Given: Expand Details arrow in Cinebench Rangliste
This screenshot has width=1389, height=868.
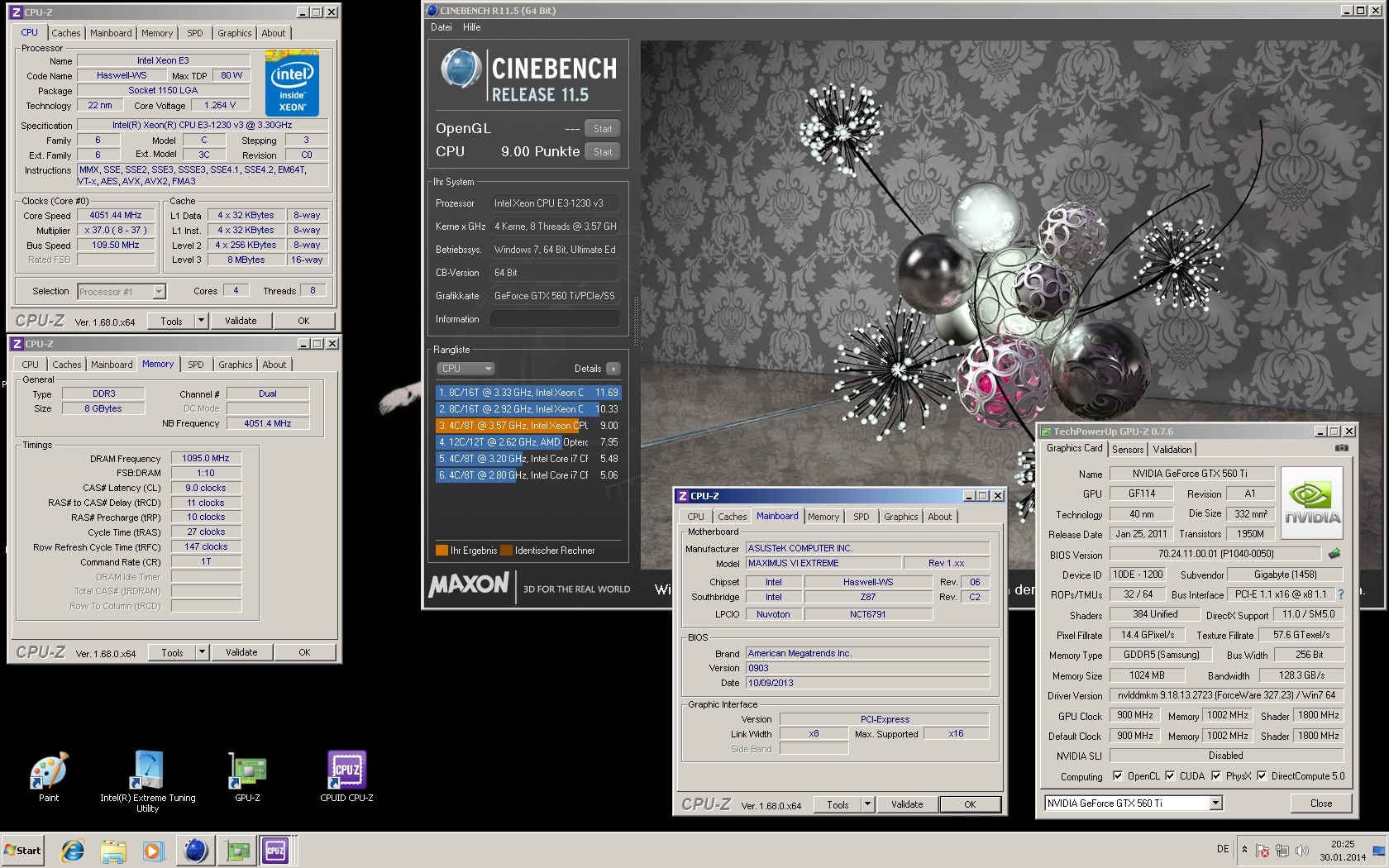Looking at the screenshot, I should (x=613, y=369).
